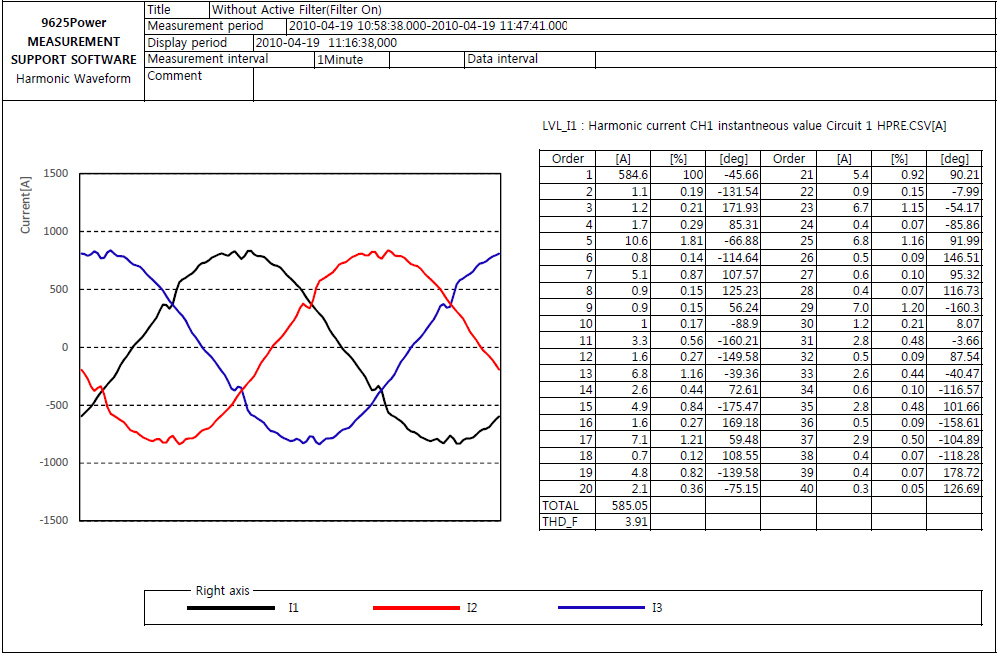Click the rightmost [deg] column header
The image size is (999, 655).
pyautogui.click(x=954, y=158)
